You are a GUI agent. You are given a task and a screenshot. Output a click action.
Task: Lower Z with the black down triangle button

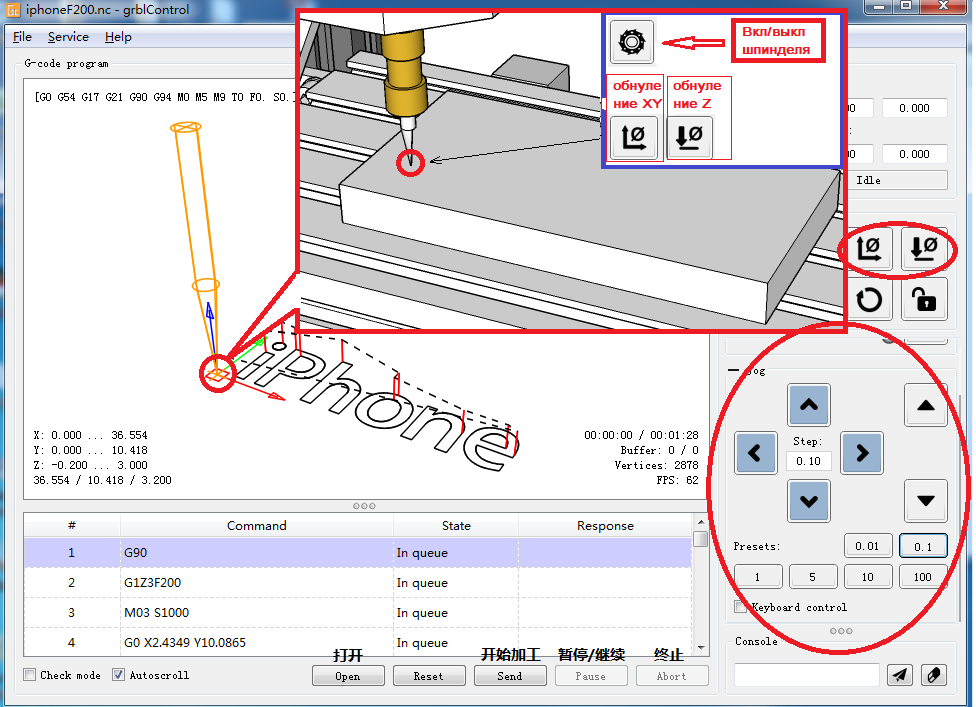[926, 501]
